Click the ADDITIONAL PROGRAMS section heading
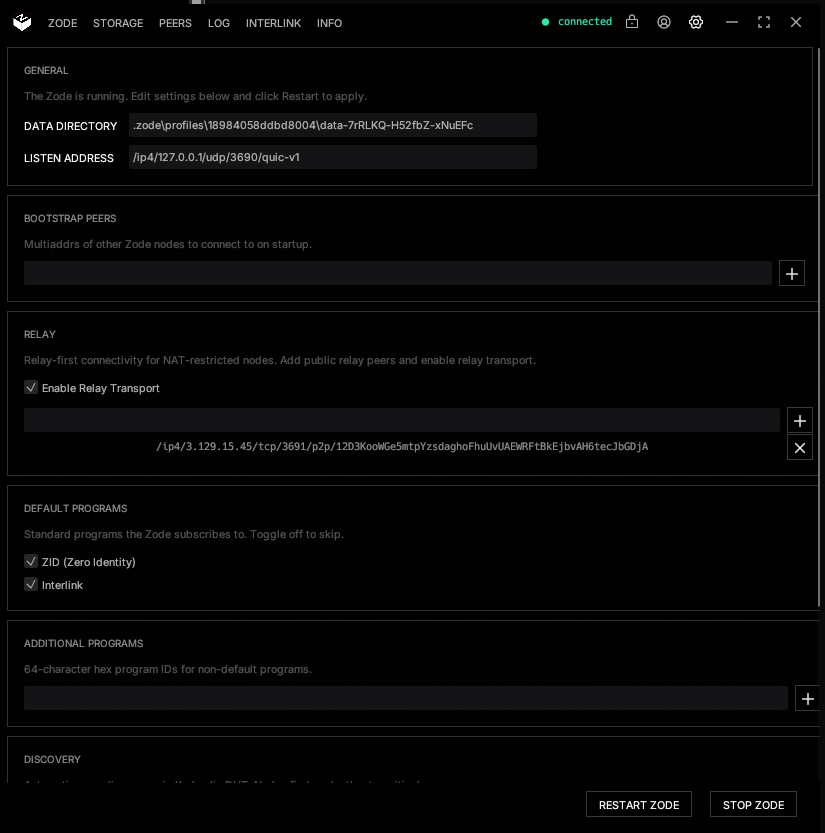Viewport: 825px width, 833px height. pyautogui.click(x=83, y=644)
